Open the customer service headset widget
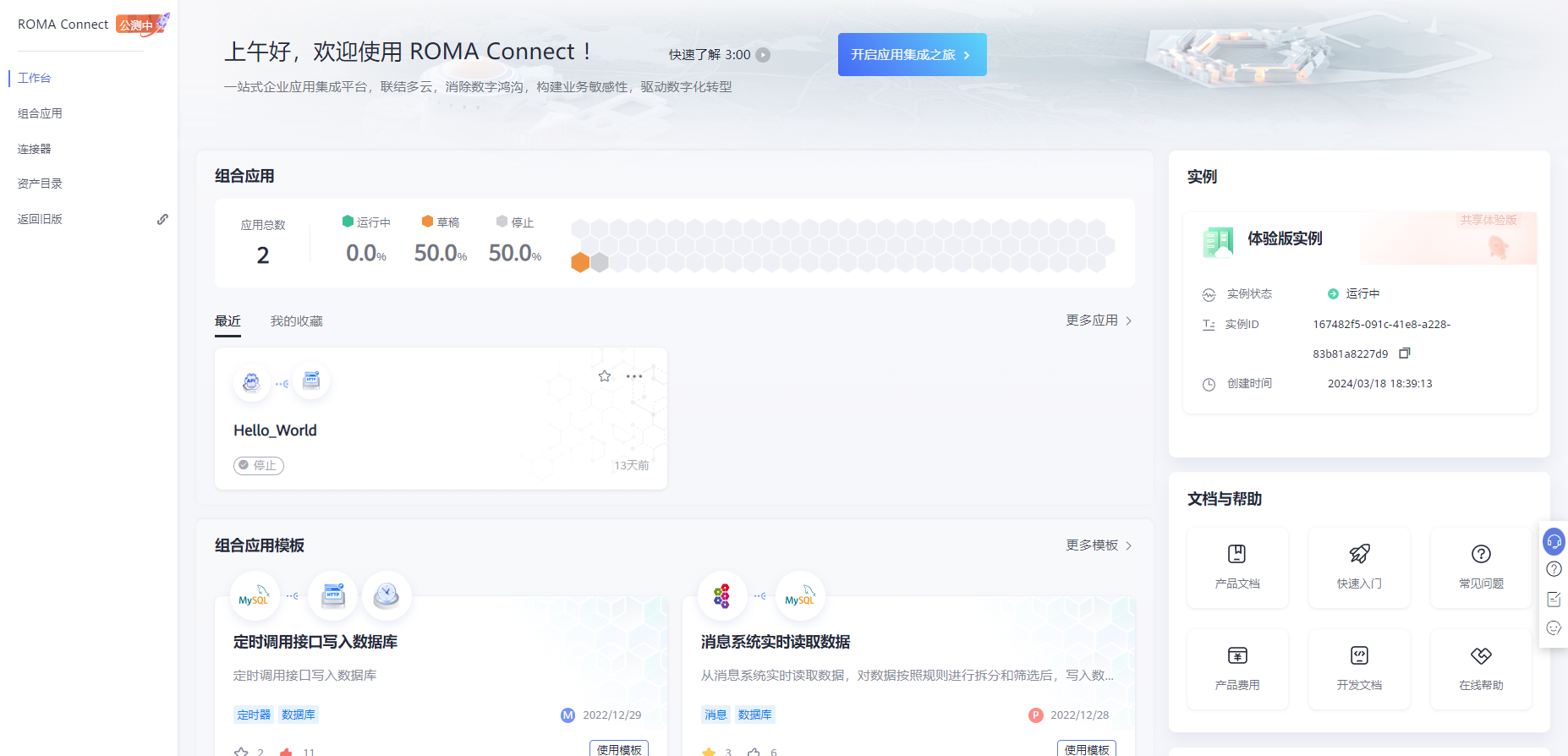The image size is (1568, 756). 1554,541
